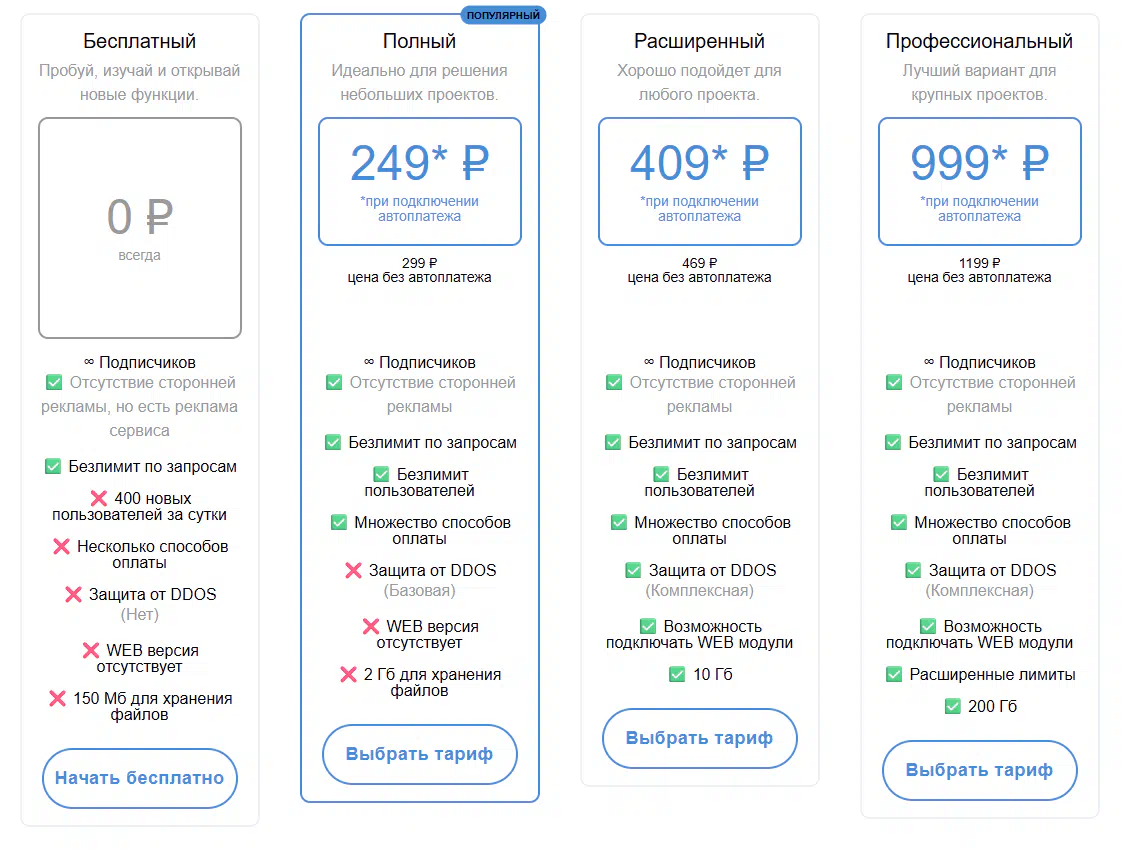1131x849 pixels.
Task: Click red cross beside 400 новых пользователей
Action: tap(99, 498)
